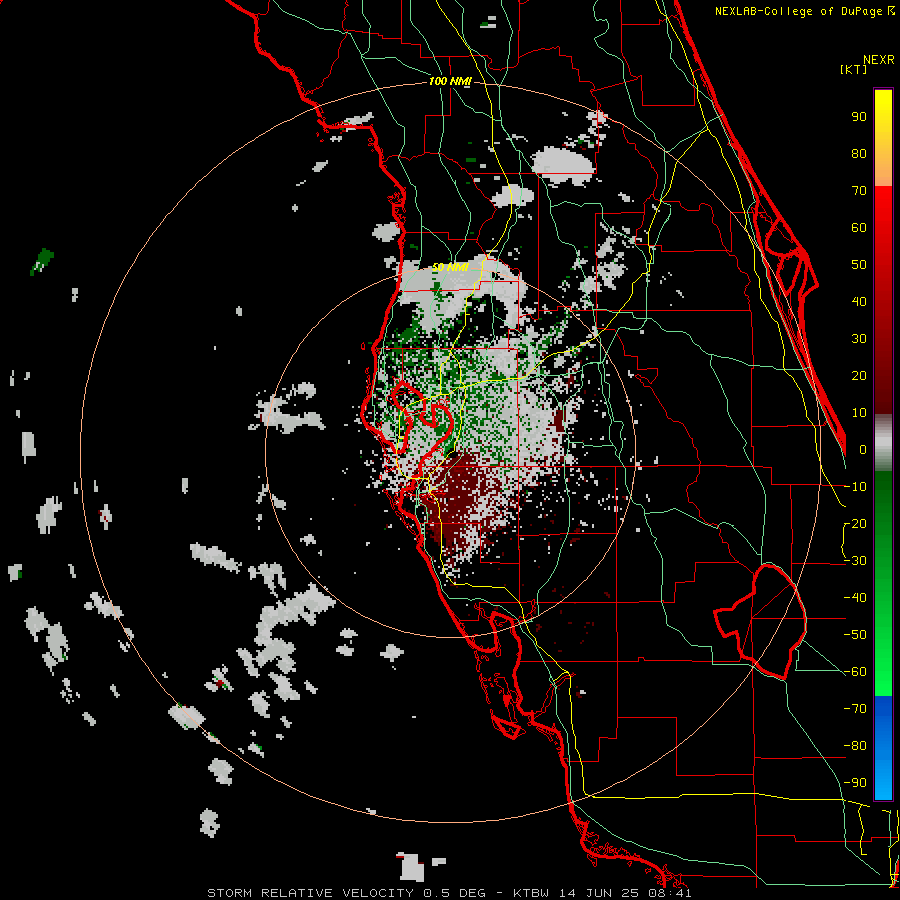The width and height of the screenshot is (900, 900).
Task: Click the [KT] units label
Action: pos(854,69)
